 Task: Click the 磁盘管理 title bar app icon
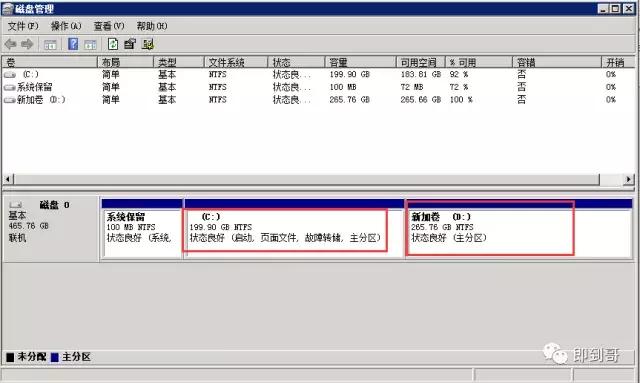pos(8,9)
